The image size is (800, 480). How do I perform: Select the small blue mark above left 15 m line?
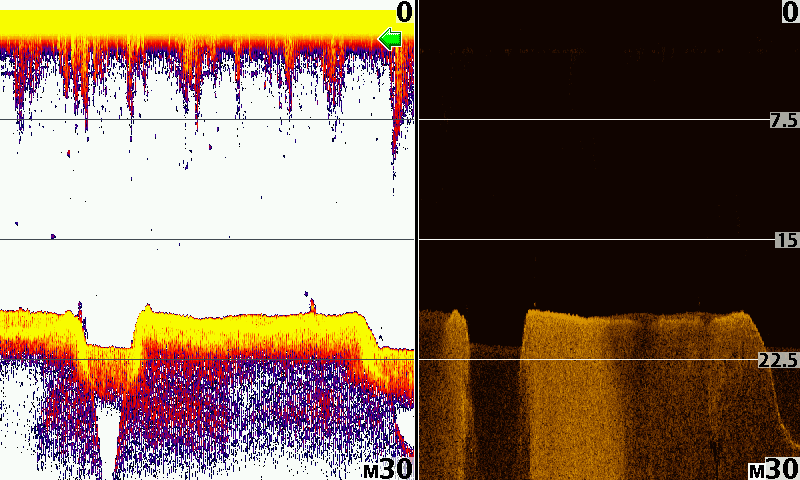click(51, 235)
